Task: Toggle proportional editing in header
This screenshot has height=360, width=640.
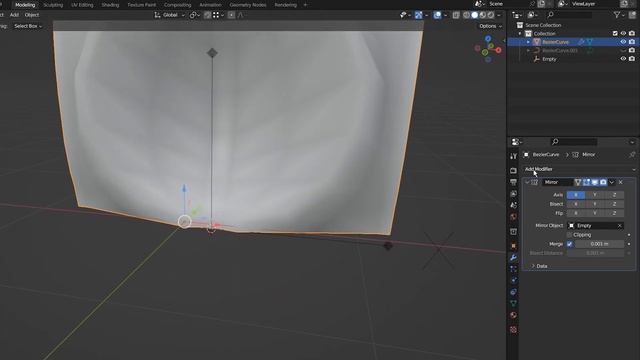Action: (x=231, y=15)
